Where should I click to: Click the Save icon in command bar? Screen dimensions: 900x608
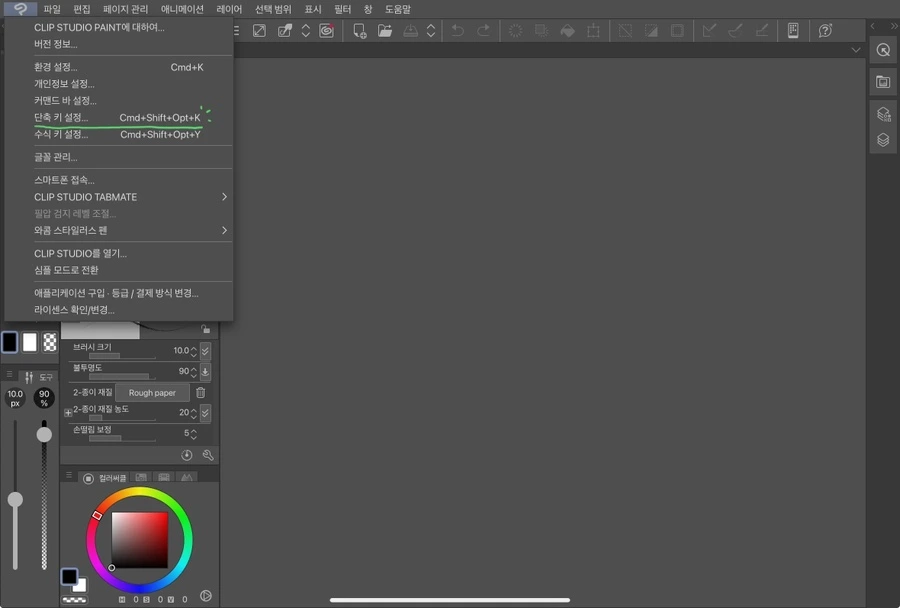410,30
